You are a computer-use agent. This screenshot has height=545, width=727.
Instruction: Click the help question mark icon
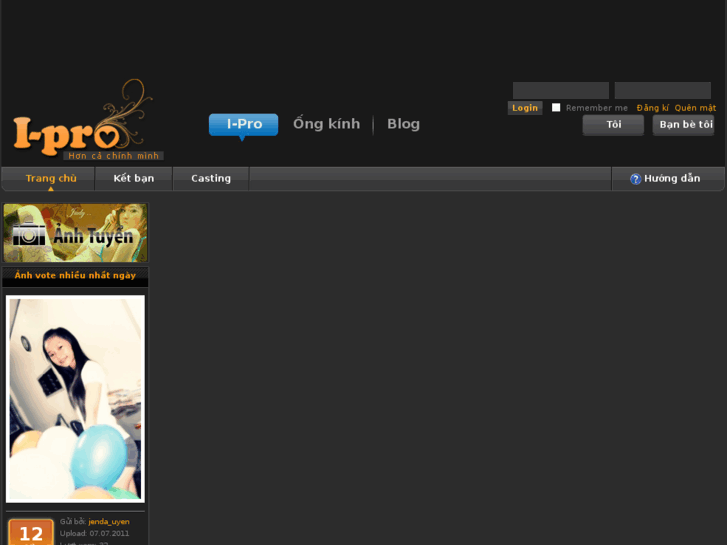635,179
